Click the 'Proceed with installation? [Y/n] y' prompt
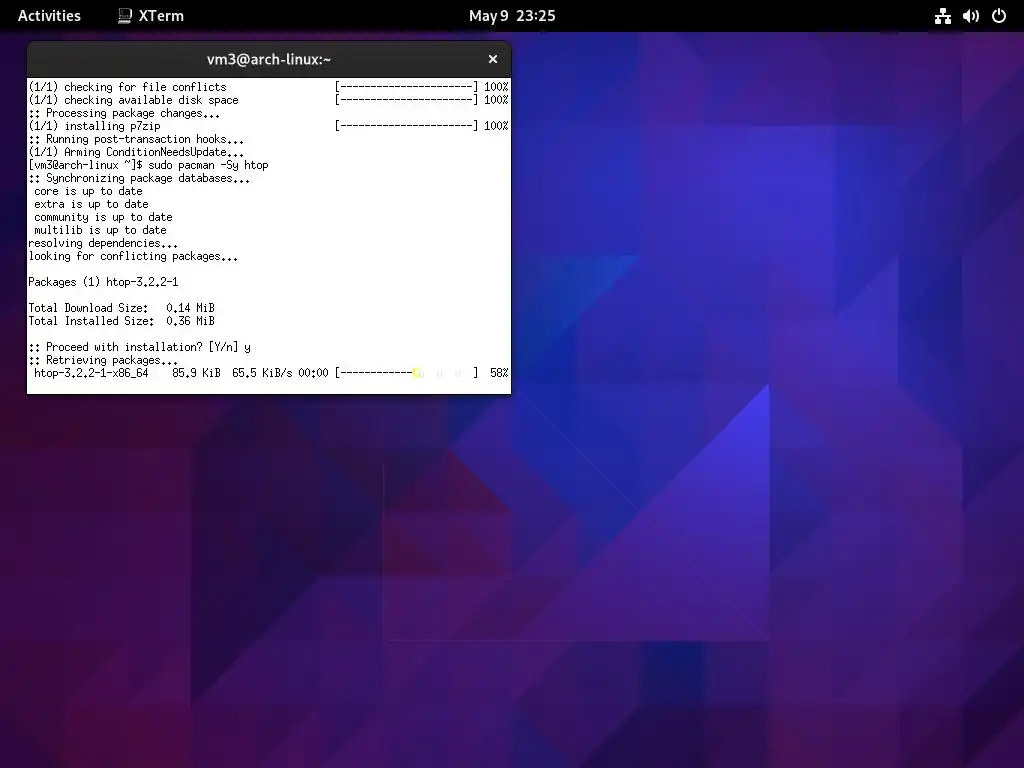The width and height of the screenshot is (1024, 768). click(x=140, y=347)
